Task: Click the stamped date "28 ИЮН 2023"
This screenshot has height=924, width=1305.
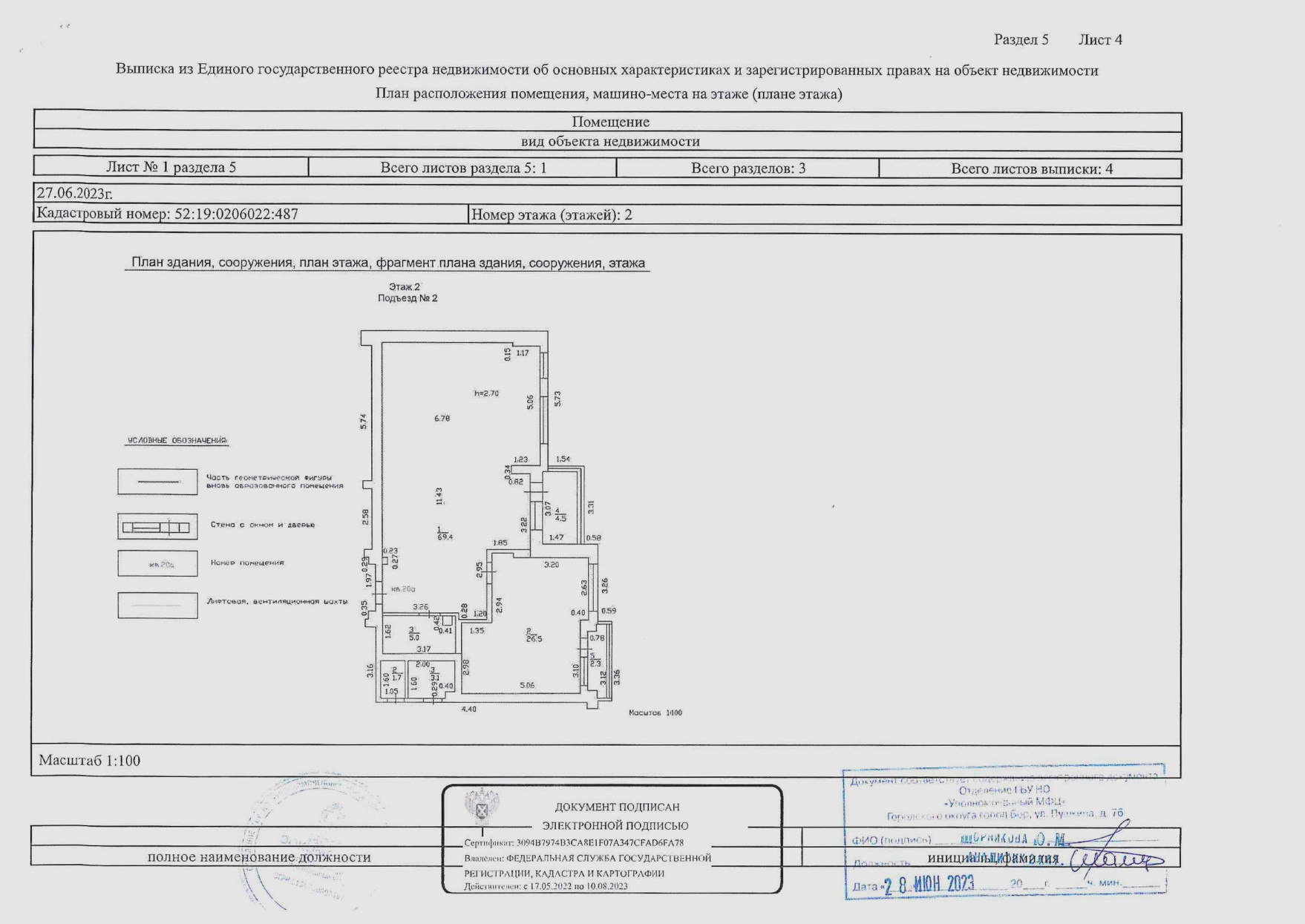Action: (x=929, y=884)
